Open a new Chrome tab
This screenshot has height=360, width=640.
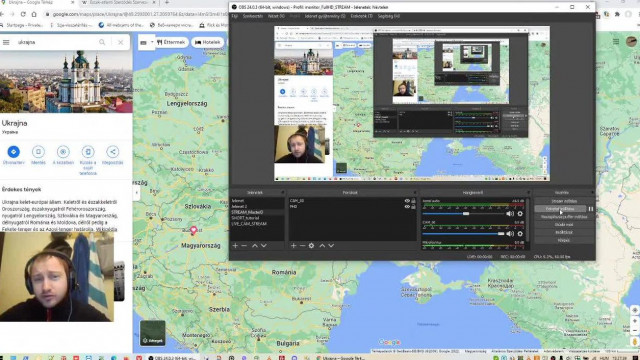pos(167,2)
